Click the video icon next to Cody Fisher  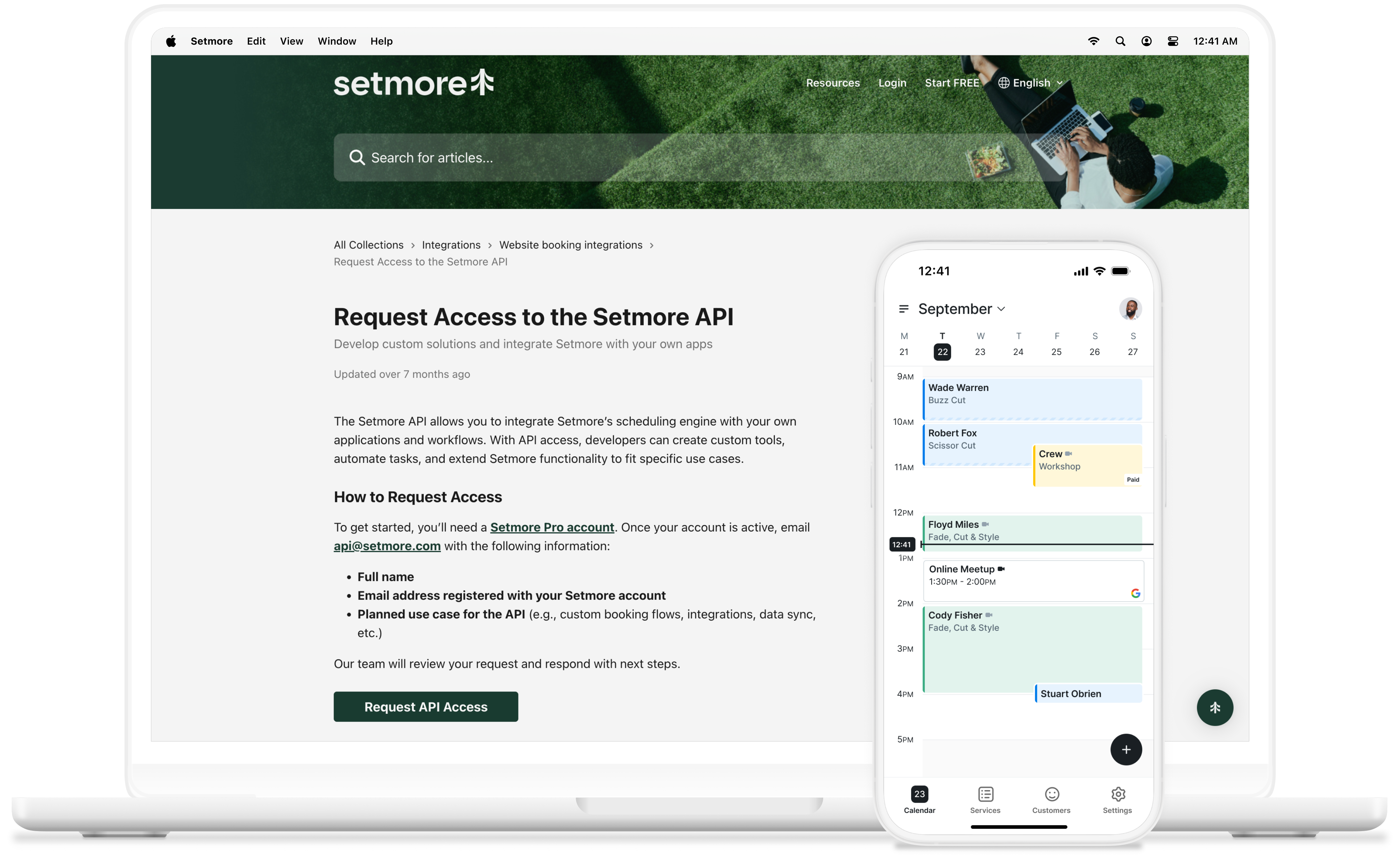(989, 615)
